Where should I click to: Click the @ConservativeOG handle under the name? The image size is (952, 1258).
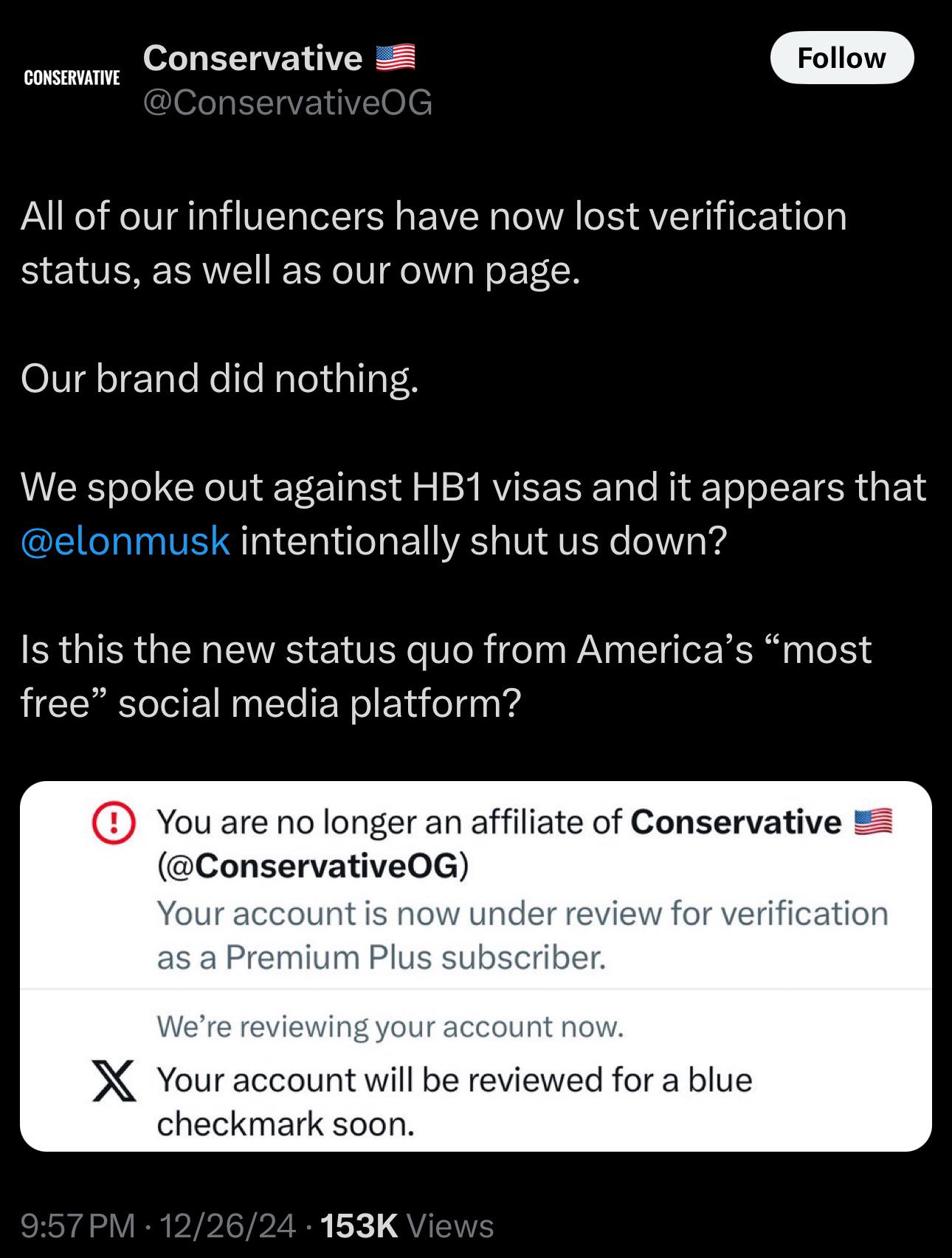[288, 103]
